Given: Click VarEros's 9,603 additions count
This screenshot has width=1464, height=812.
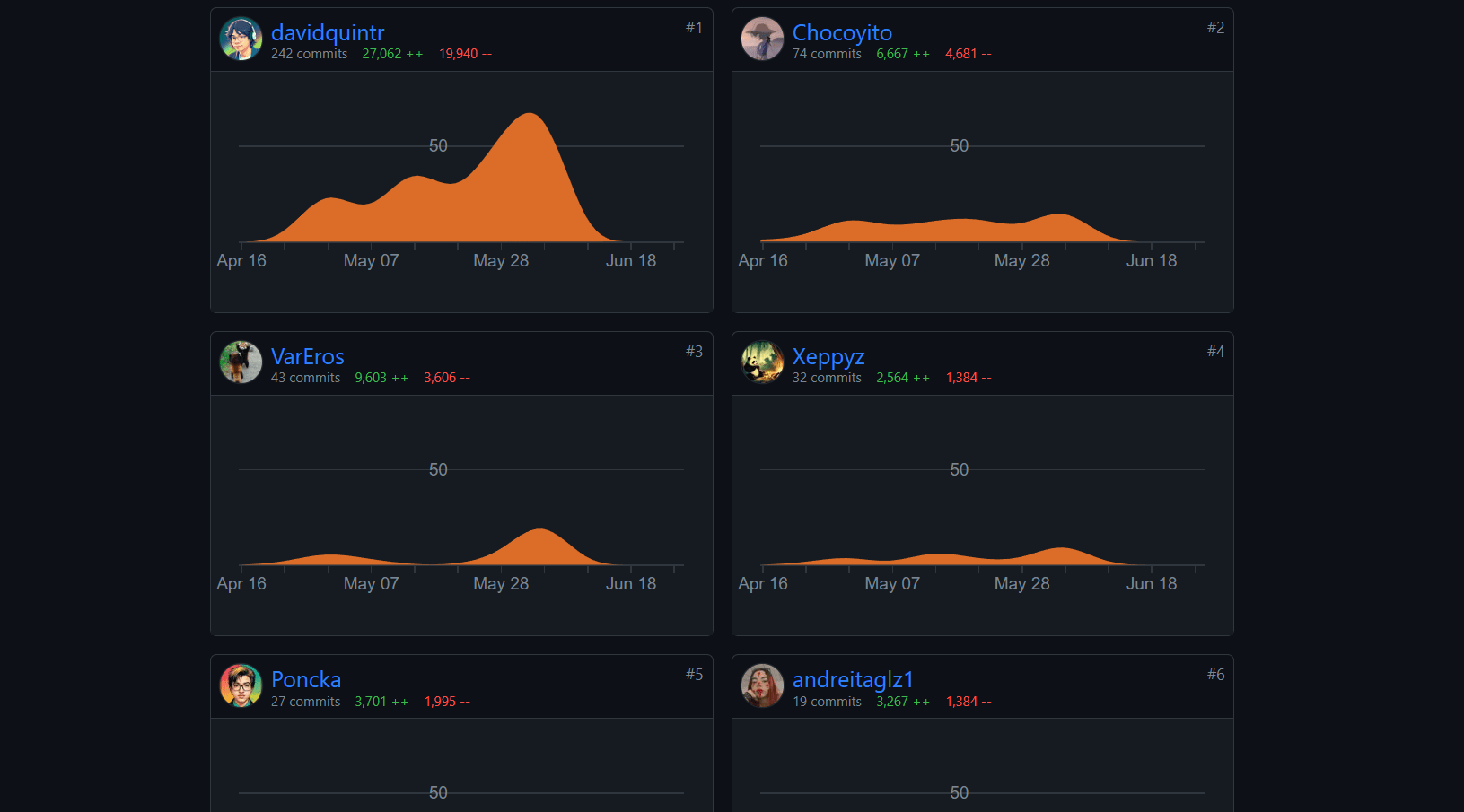Looking at the screenshot, I should [381, 378].
